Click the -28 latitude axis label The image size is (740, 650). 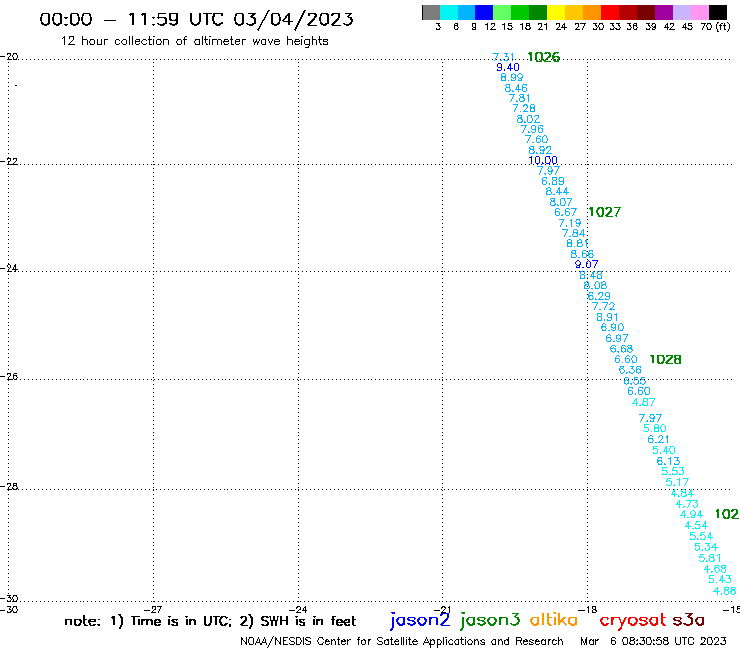click(9, 486)
